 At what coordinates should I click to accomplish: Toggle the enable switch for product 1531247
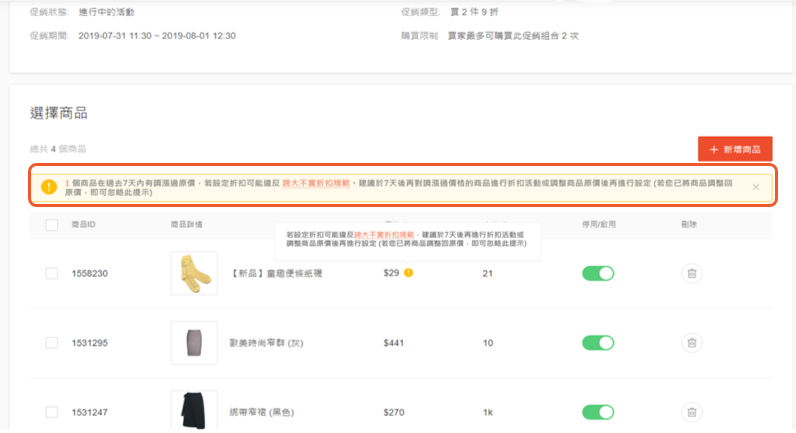597,411
